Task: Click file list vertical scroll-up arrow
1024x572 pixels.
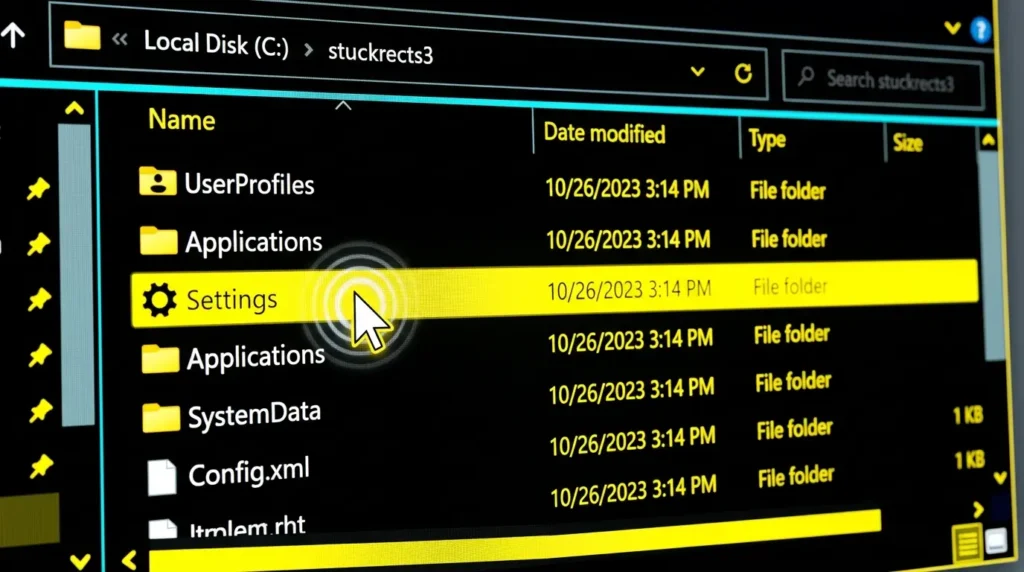Action: coord(989,140)
